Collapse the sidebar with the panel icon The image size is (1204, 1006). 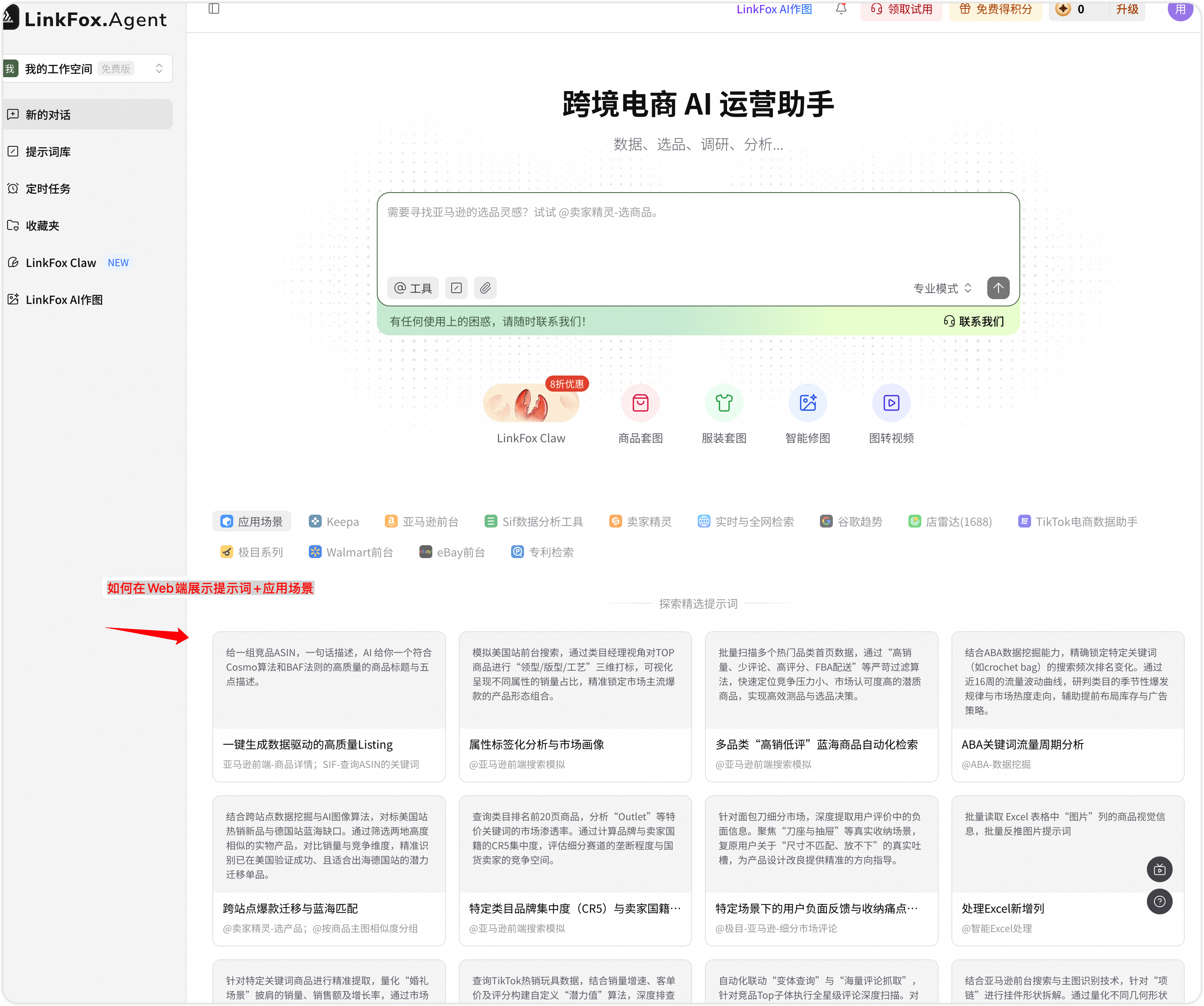[x=214, y=8]
